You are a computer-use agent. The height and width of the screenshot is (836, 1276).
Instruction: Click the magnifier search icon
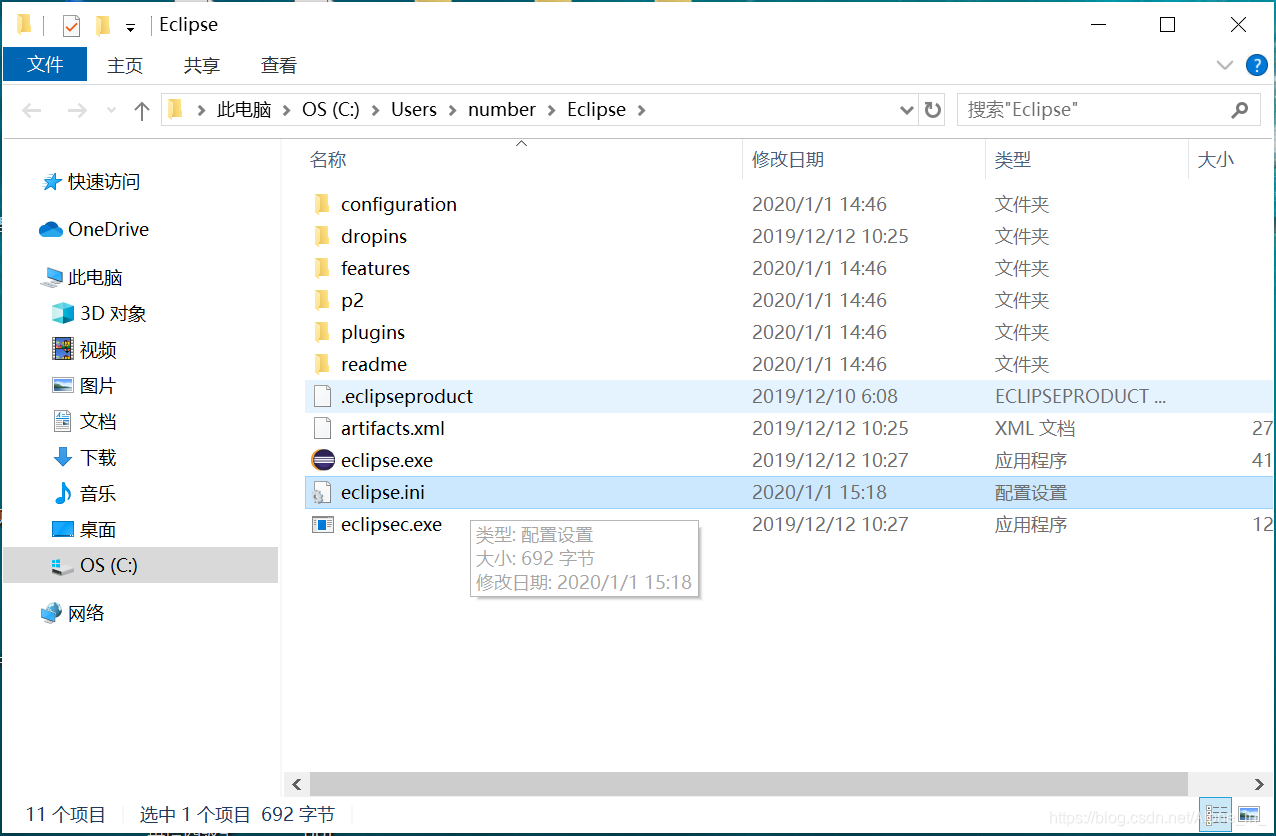tap(1240, 110)
